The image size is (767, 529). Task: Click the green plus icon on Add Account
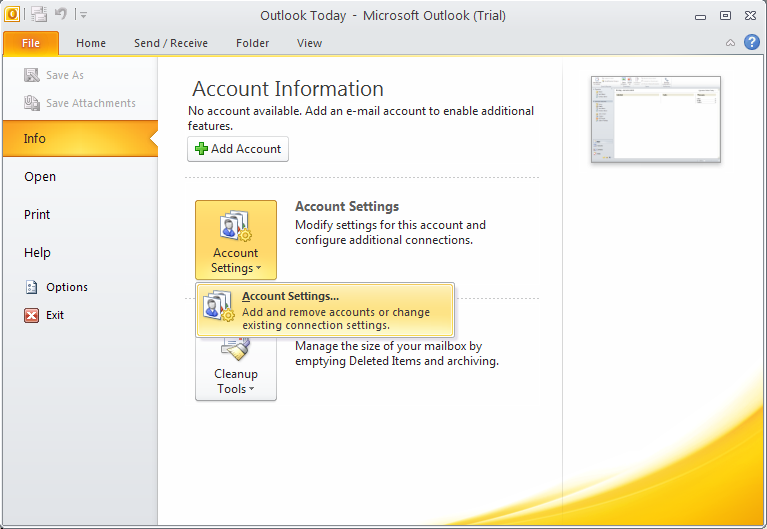coord(201,149)
